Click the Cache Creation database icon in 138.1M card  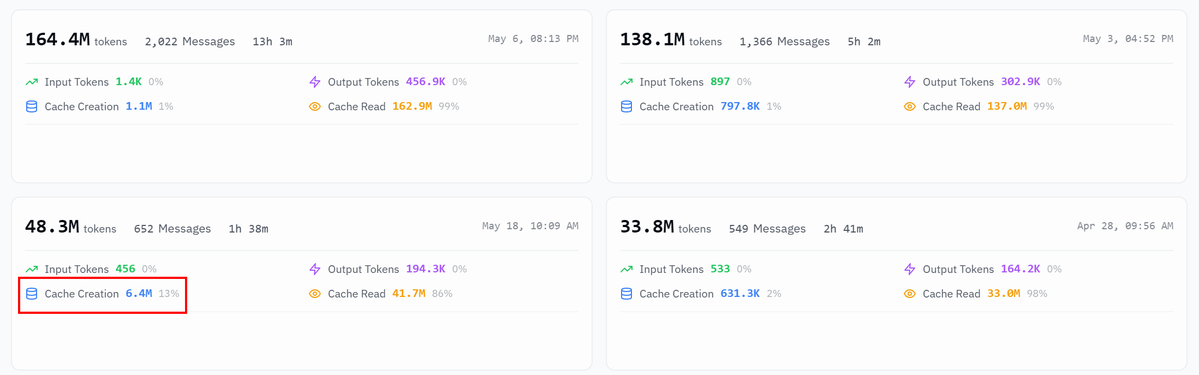coord(626,106)
